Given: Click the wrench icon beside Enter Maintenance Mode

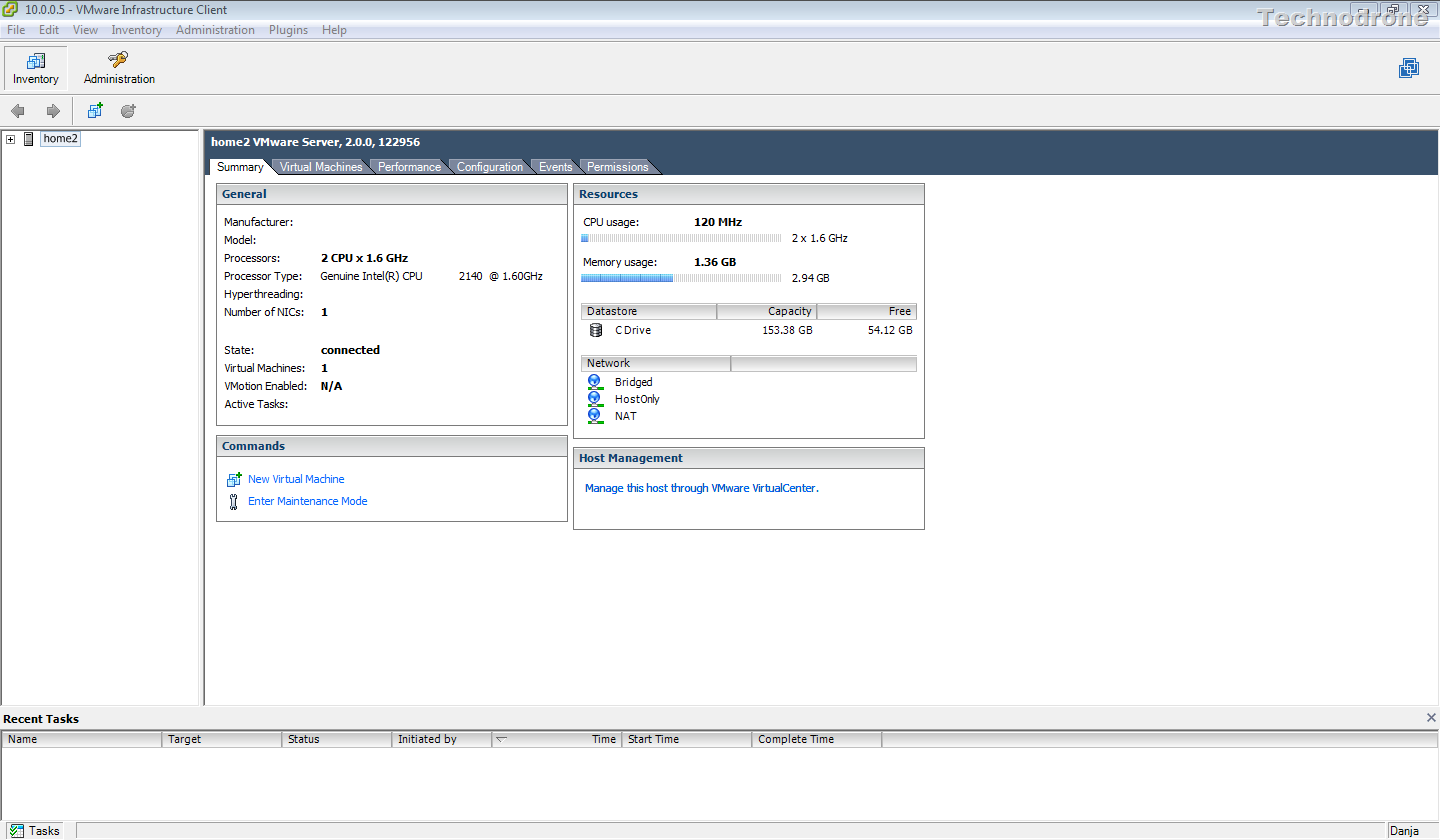Looking at the screenshot, I should (234, 501).
